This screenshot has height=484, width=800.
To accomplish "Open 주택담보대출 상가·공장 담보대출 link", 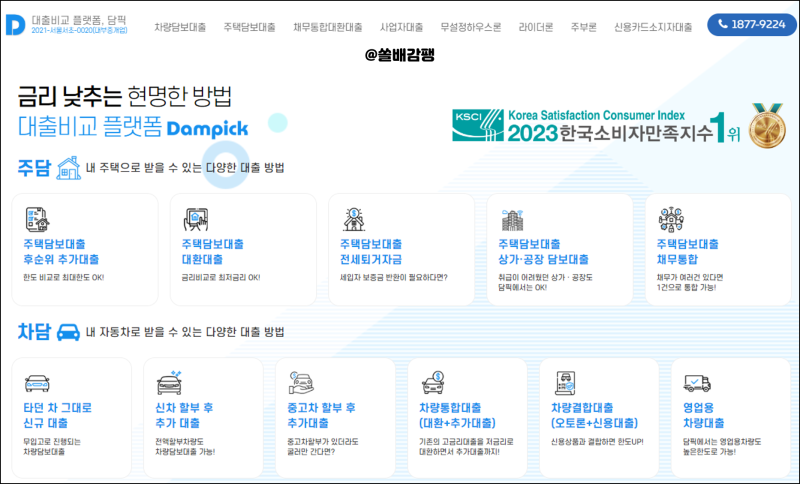I will click(543, 251).
